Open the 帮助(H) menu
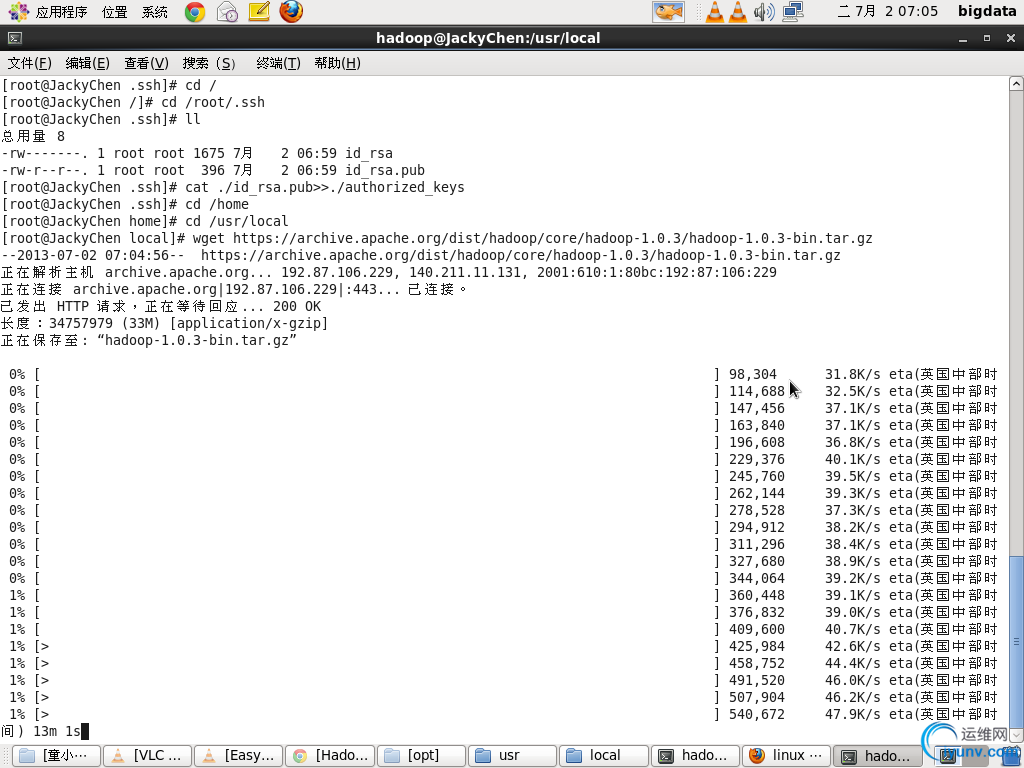This screenshot has width=1024, height=768. click(x=337, y=63)
